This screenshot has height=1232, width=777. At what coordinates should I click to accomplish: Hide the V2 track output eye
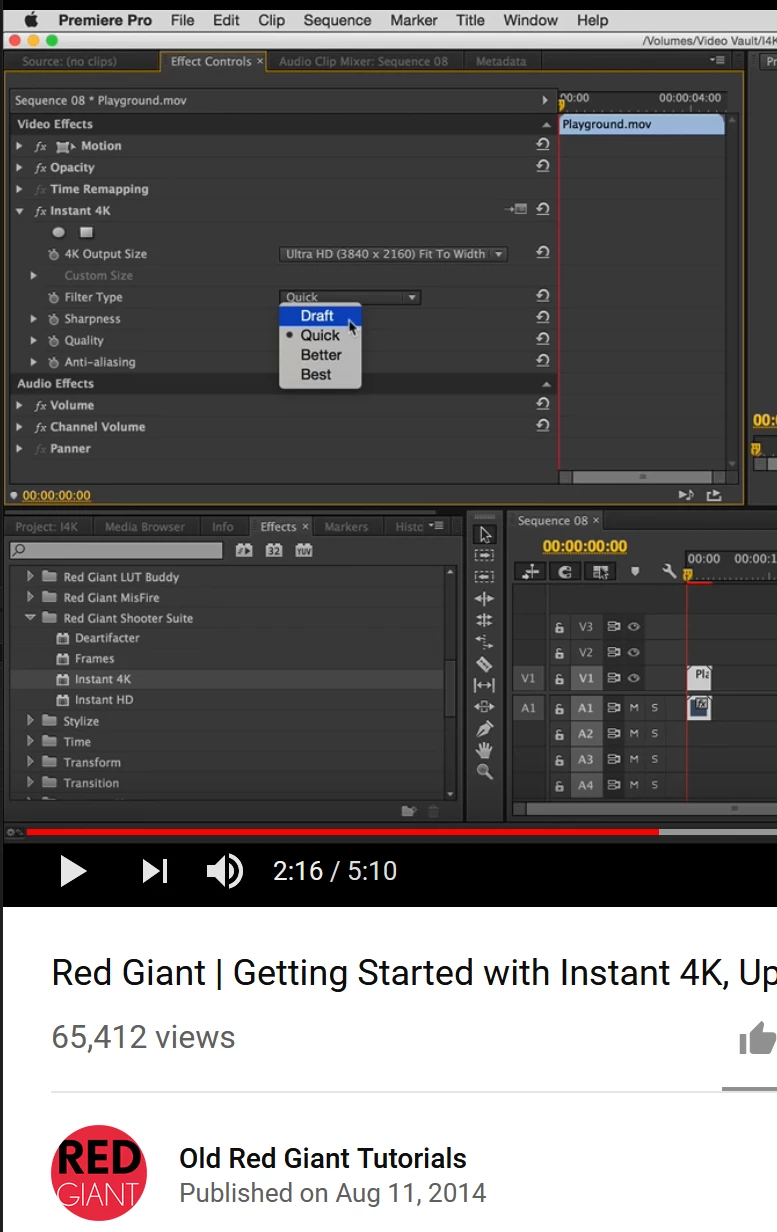click(x=634, y=652)
